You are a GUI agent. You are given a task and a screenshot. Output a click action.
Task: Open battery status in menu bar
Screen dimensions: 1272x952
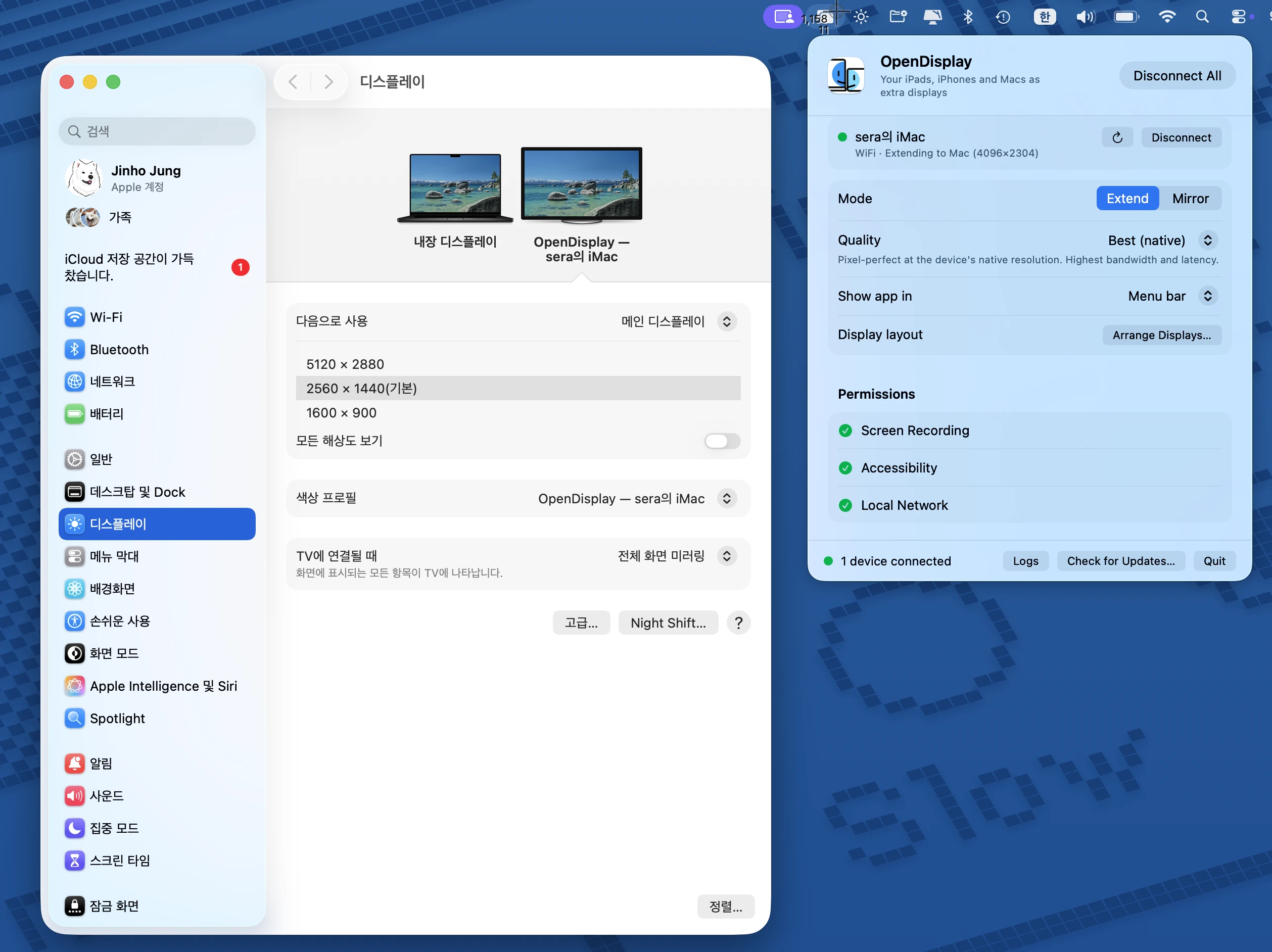[x=1126, y=17]
